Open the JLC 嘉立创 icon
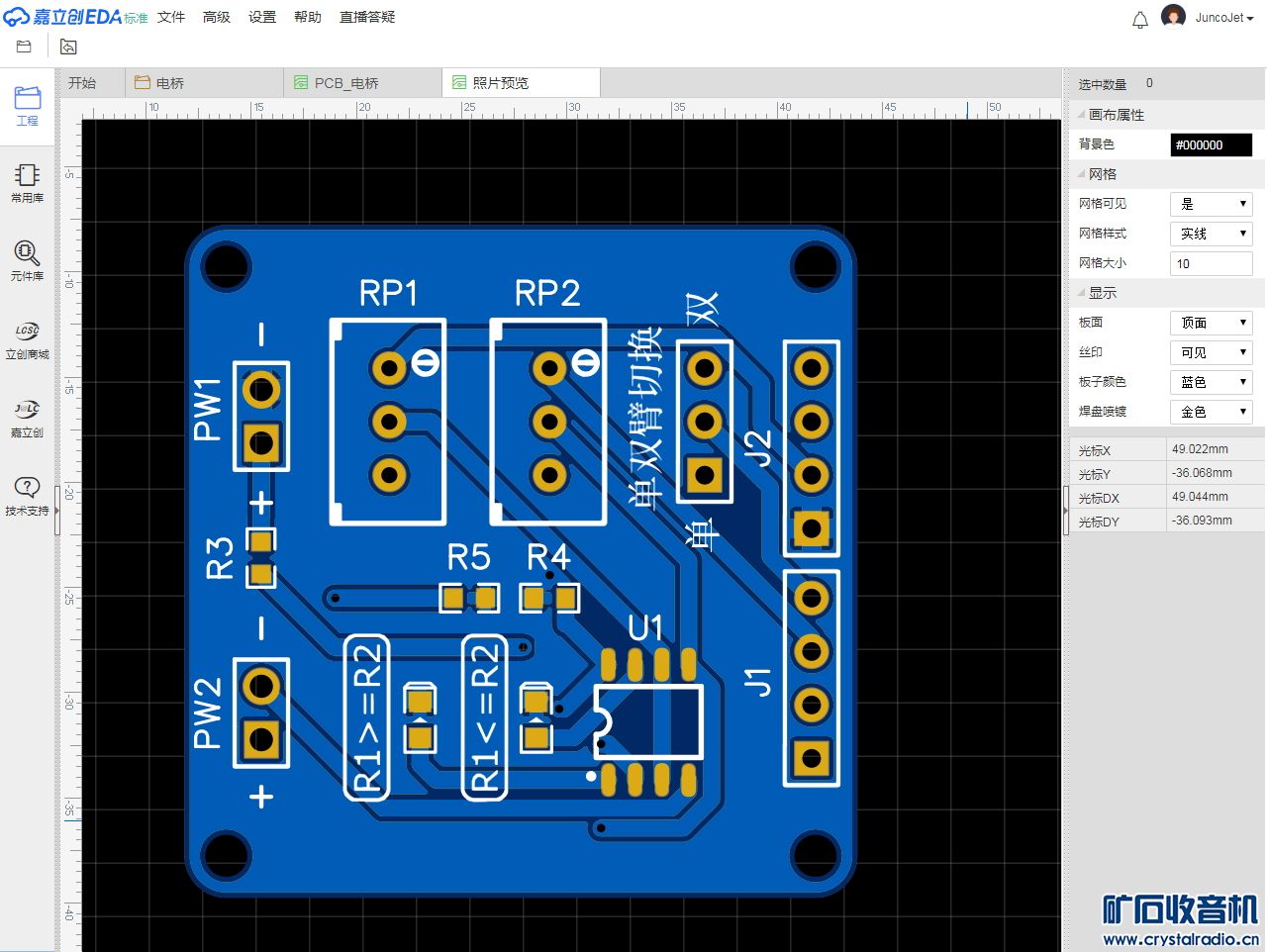The height and width of the screenshot is (952, 1267). pyautogui.click(x=28, y=417)
